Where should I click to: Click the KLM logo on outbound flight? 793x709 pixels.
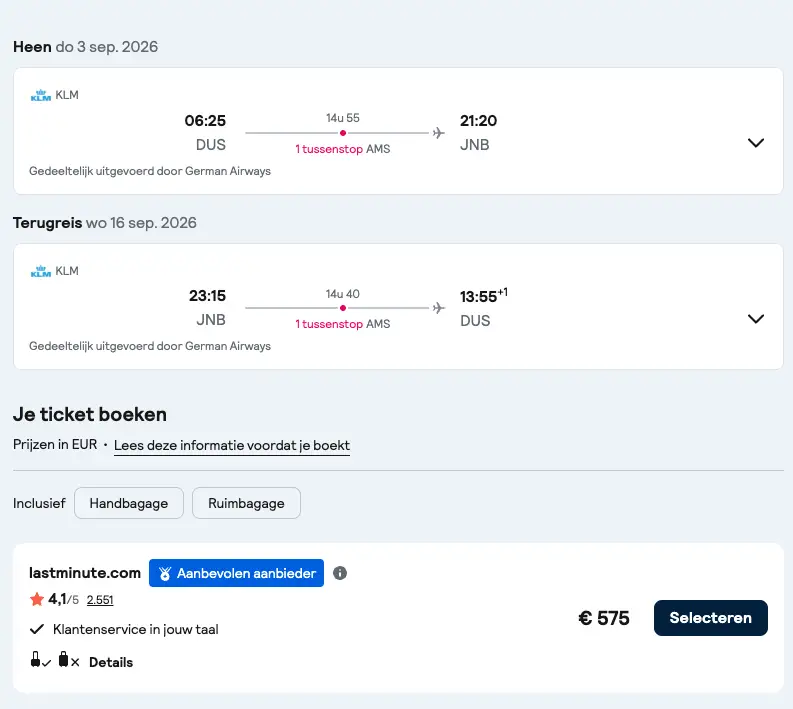(41, 95)
